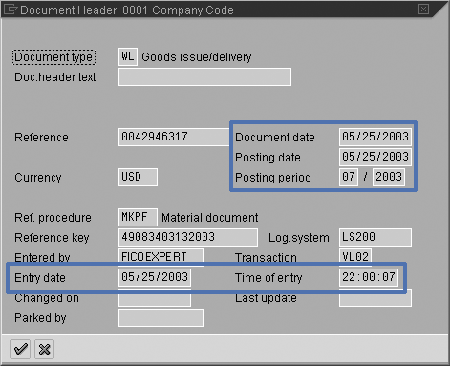Click the Parked by label
Image resolution: width=450 pixels, height=366 pixels.
[x=40, y=318]
